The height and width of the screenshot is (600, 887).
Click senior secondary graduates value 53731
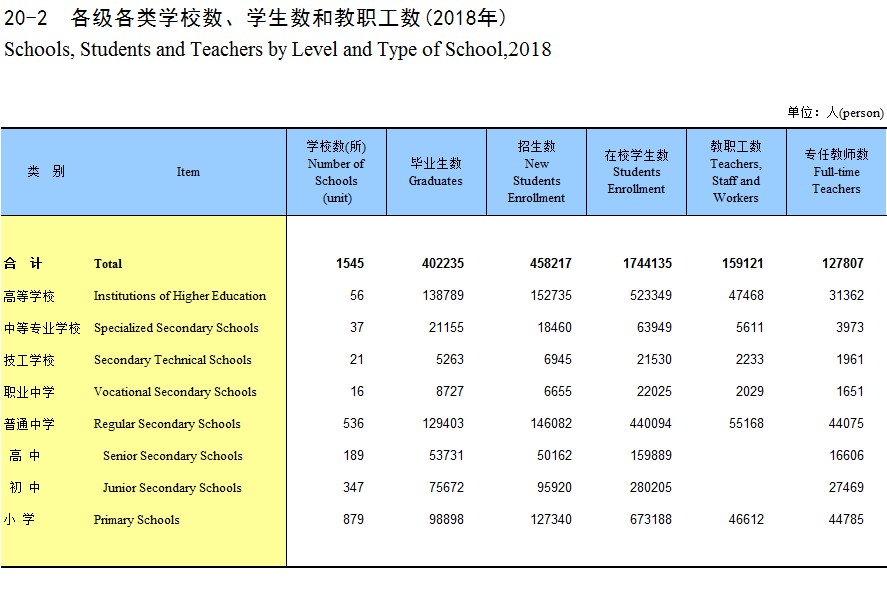(446, 456)
